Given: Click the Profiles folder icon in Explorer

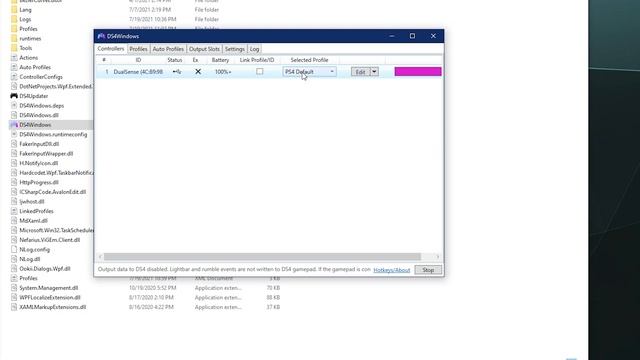Looking at the screenshot, I should tap(14, 29).
